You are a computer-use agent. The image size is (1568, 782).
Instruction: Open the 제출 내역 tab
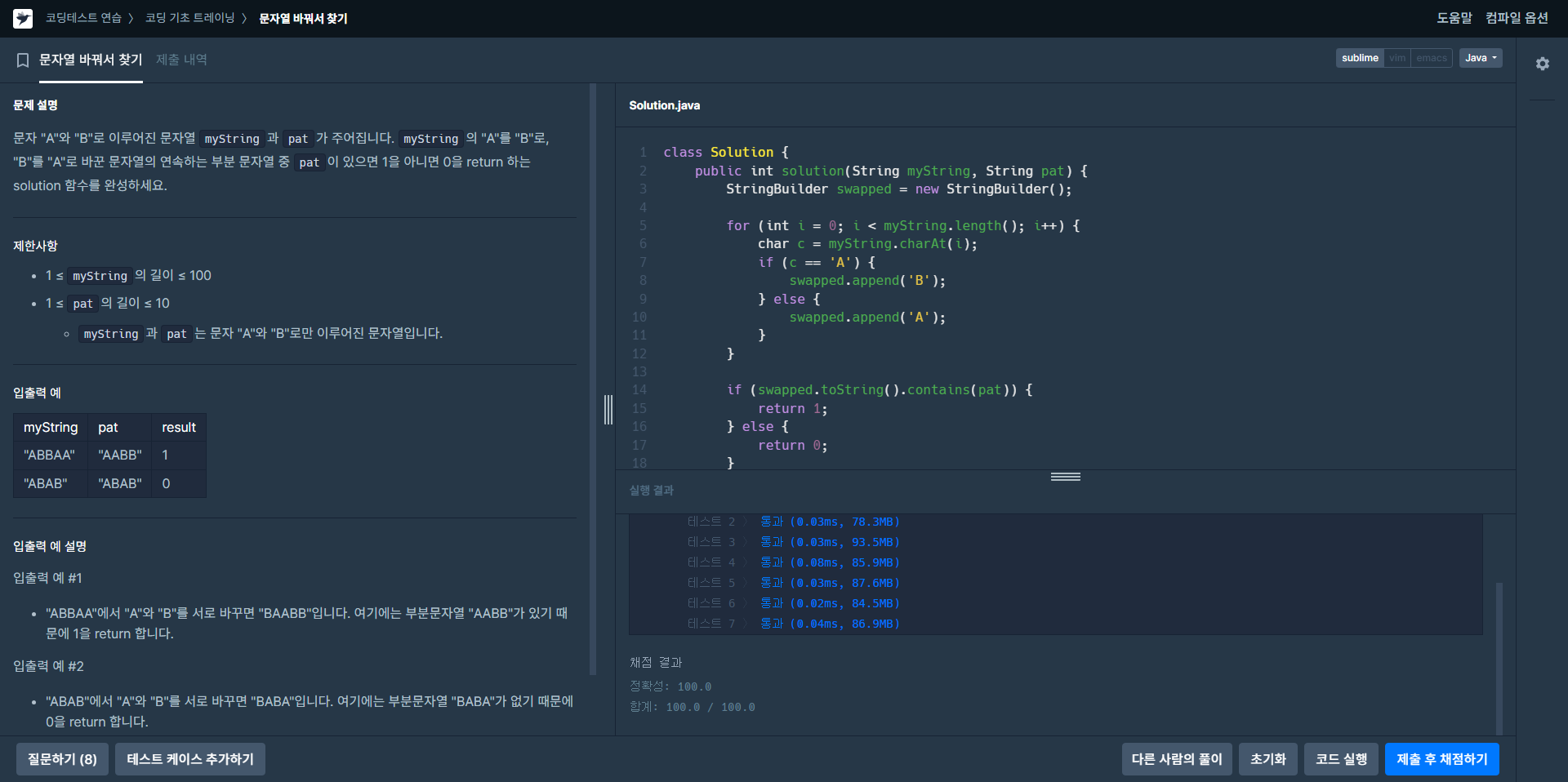tap(181, 60)
